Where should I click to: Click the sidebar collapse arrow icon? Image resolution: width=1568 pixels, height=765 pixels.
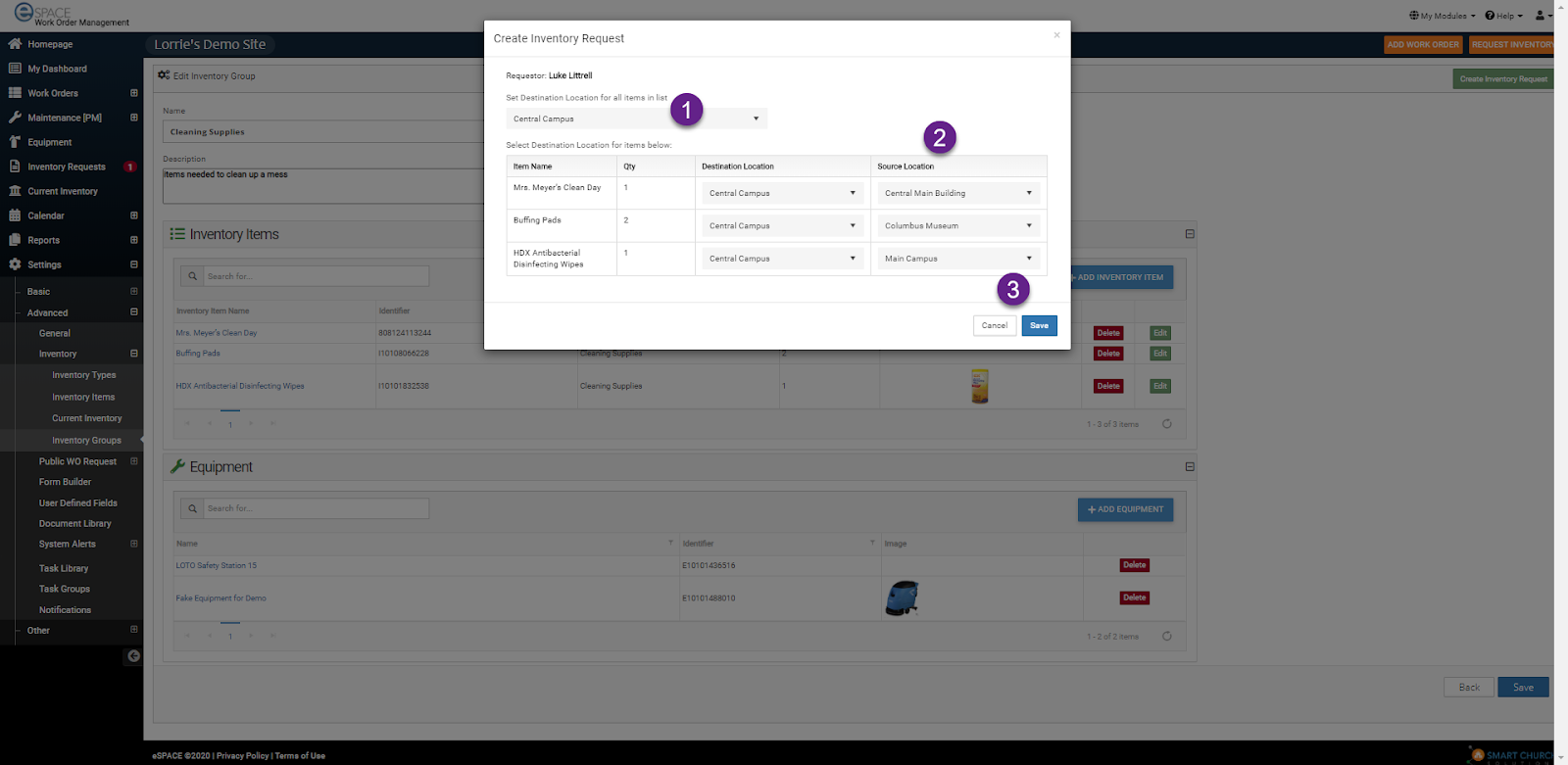(133, 656)
